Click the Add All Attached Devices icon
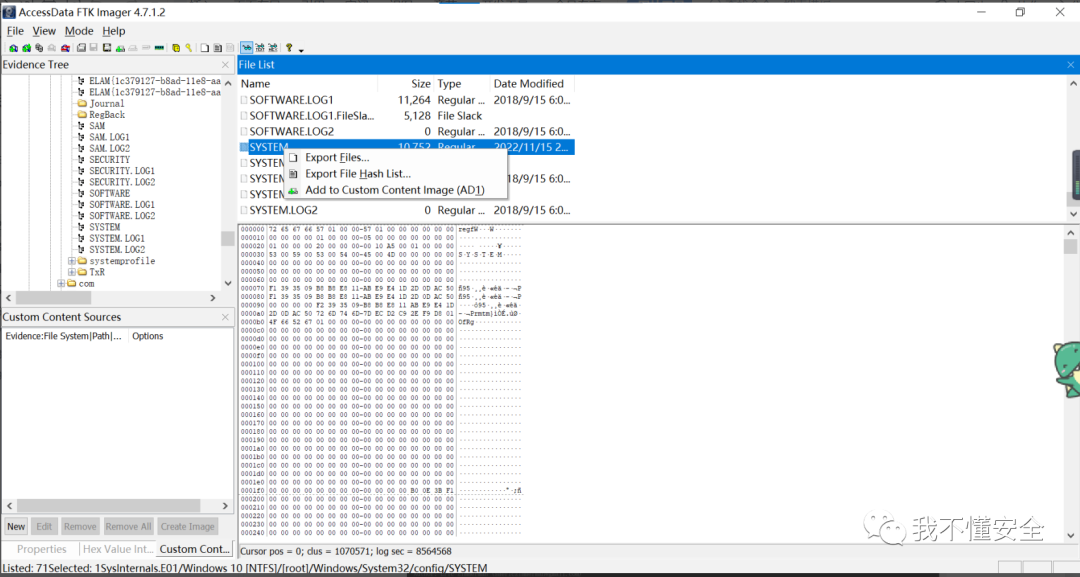 click(x=26, y=48)
